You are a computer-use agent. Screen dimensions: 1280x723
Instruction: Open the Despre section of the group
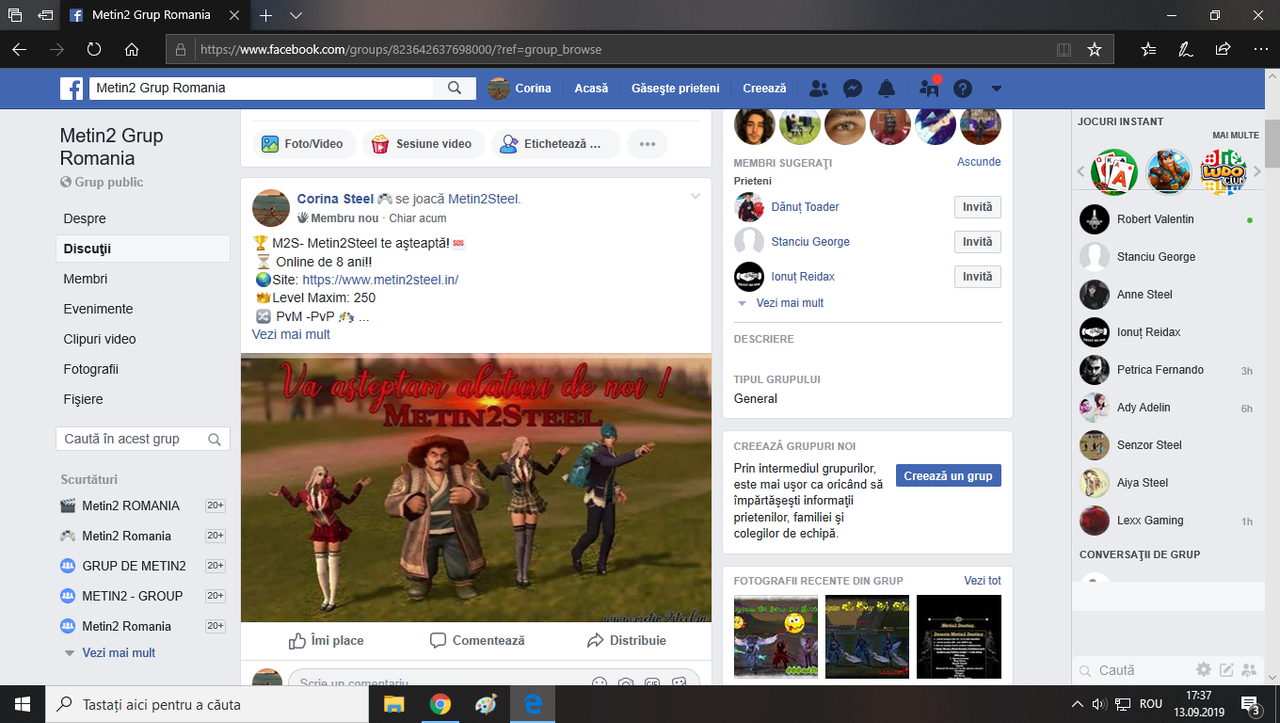click(85, 218)
